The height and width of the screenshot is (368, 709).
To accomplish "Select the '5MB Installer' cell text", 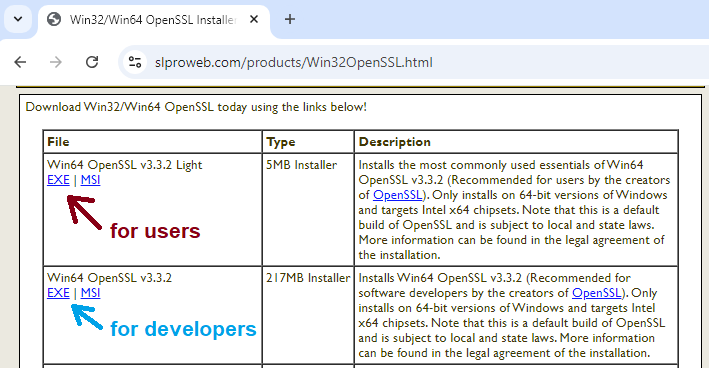I will click(302, 165).
